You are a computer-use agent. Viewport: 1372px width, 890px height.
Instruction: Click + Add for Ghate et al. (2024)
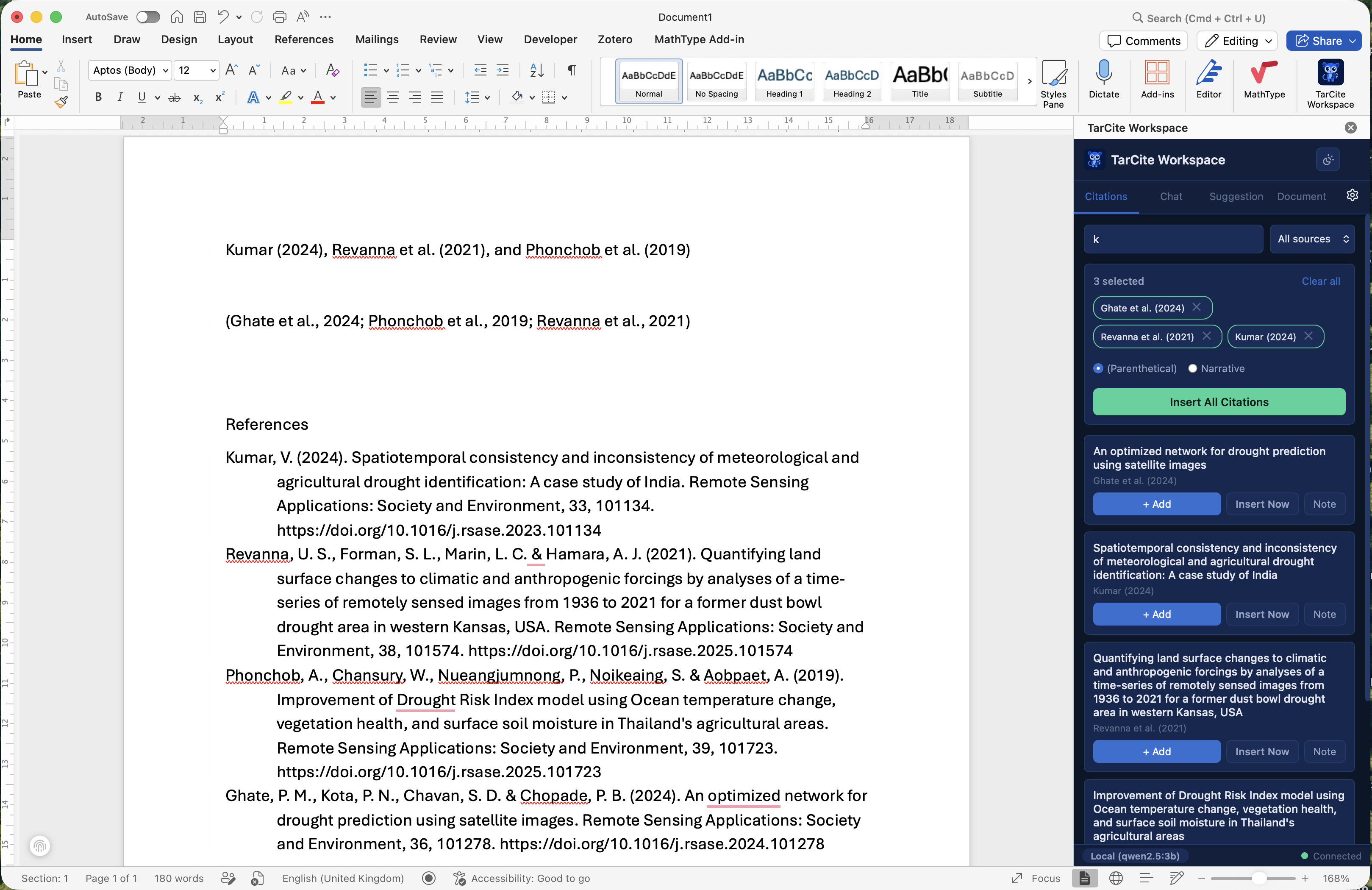click(x=1156, y=504)
